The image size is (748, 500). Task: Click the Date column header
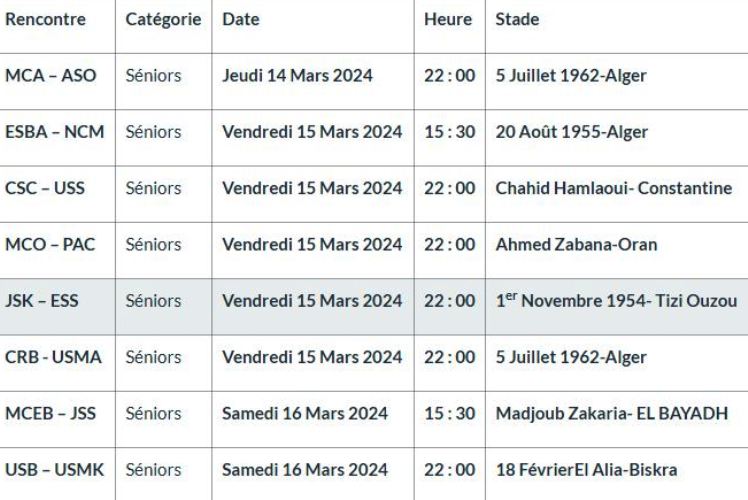point(240,20)
